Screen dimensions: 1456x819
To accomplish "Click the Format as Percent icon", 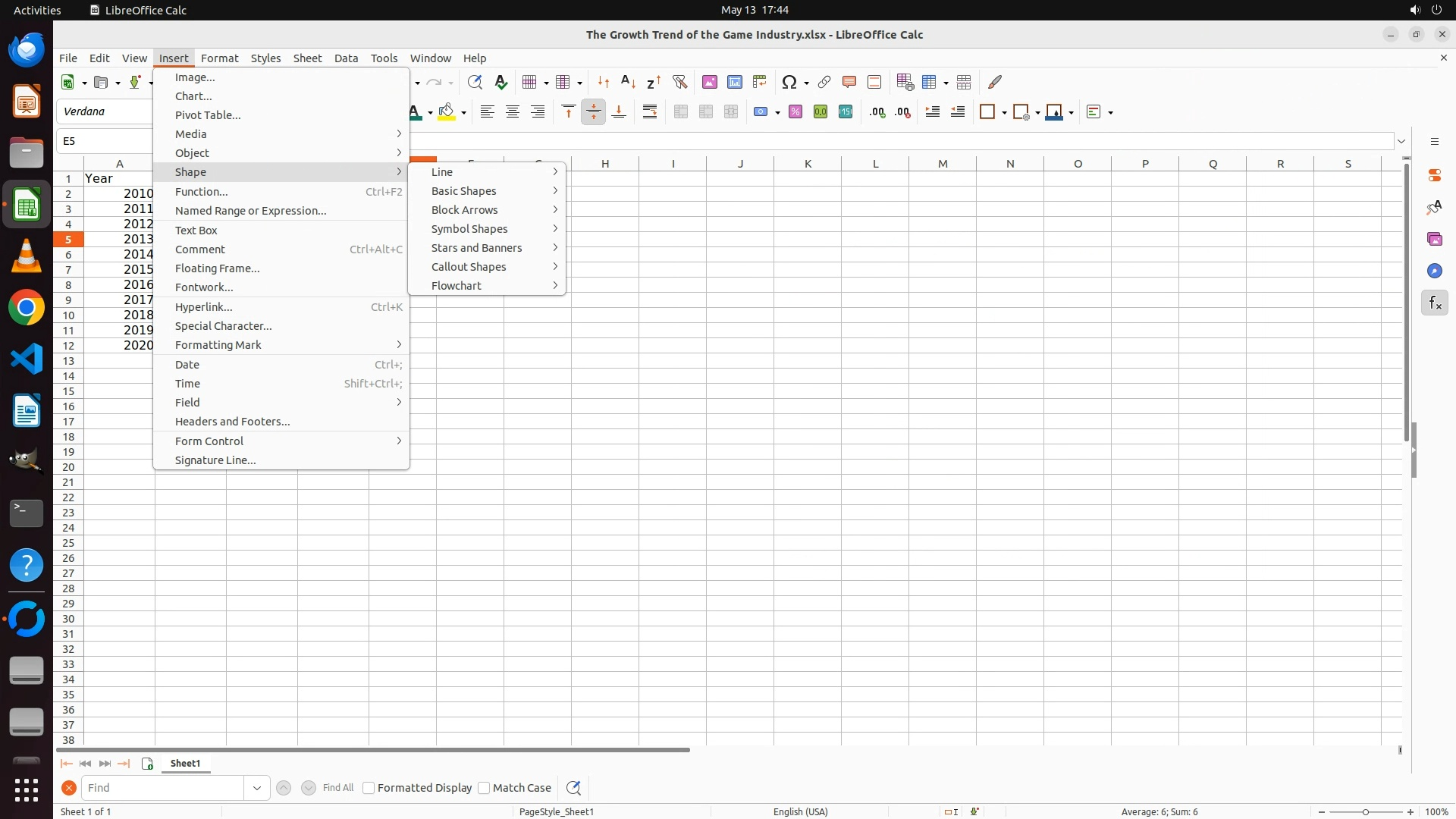I will 795,112.
